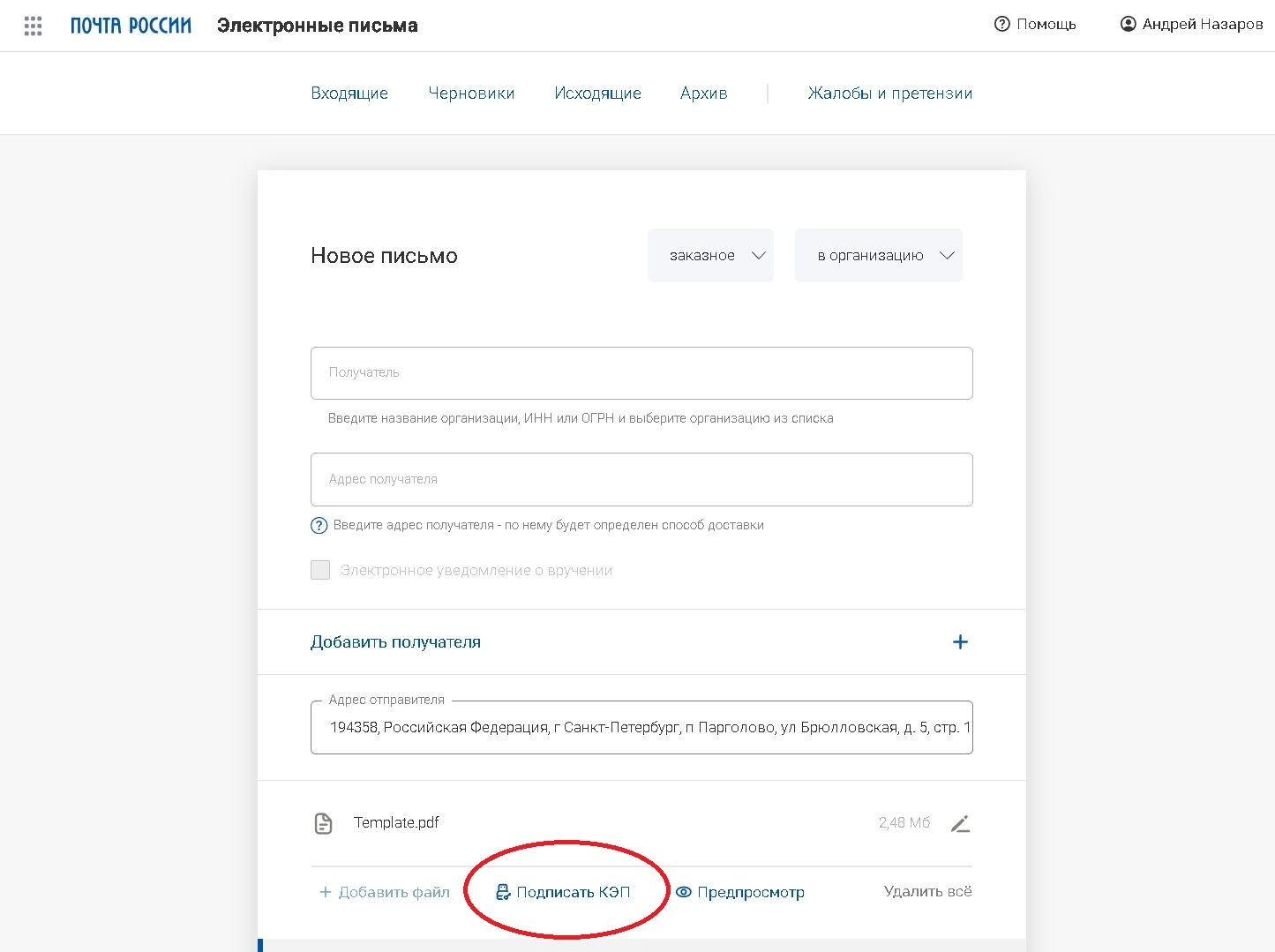Image resolution: width=1275 pixels, height=952 pixels.
Task: Click the plus icon beside Добавить получателя
Action: pos(960,642)
